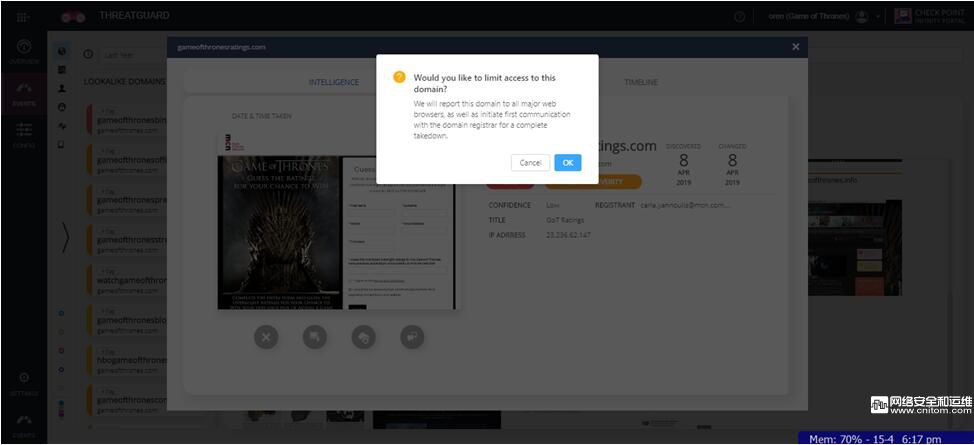974x445 pixels.
Task: Click the fourth round action button under screenshot
Action: click(x=412, y=337)
